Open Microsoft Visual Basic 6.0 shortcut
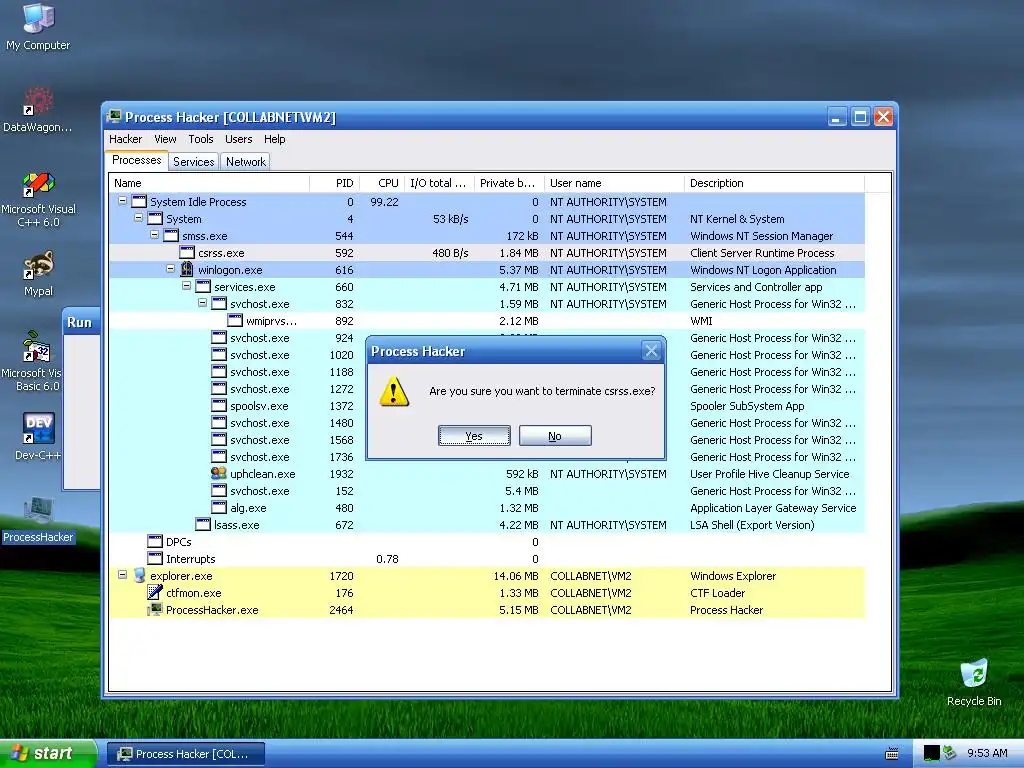 tap(31, 362)
